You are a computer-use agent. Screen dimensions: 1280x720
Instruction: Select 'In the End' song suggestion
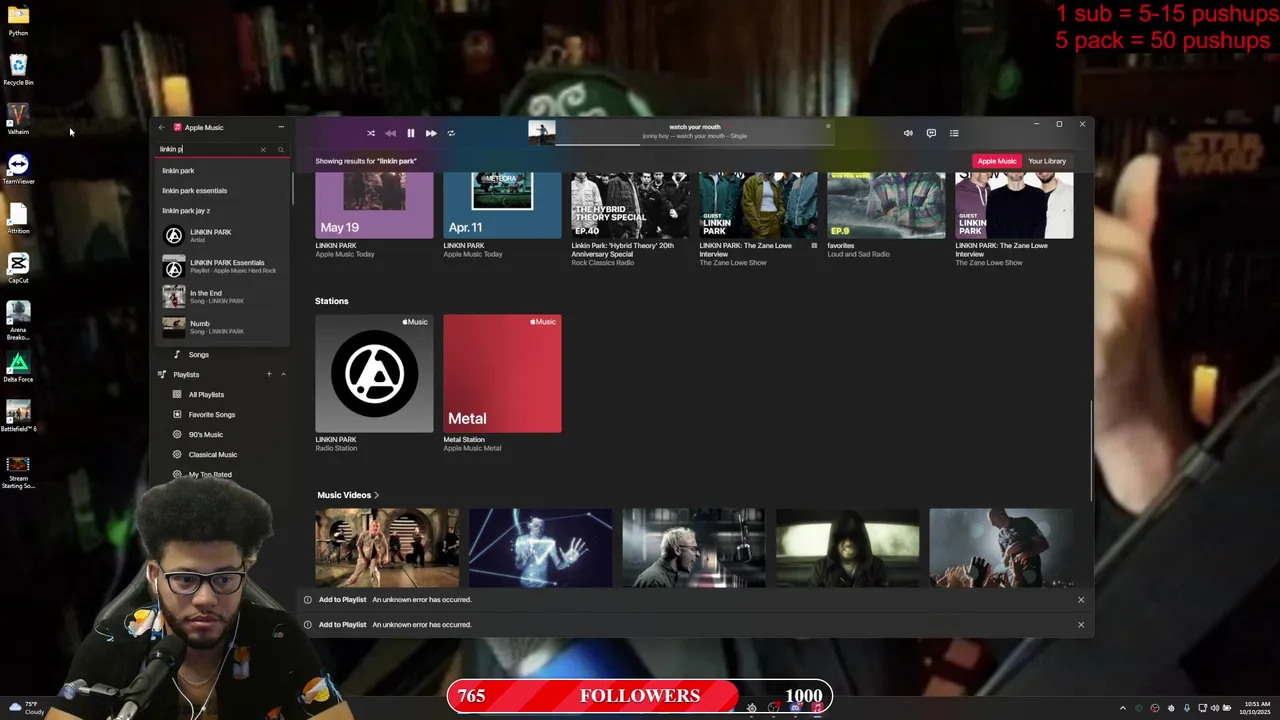222,296
